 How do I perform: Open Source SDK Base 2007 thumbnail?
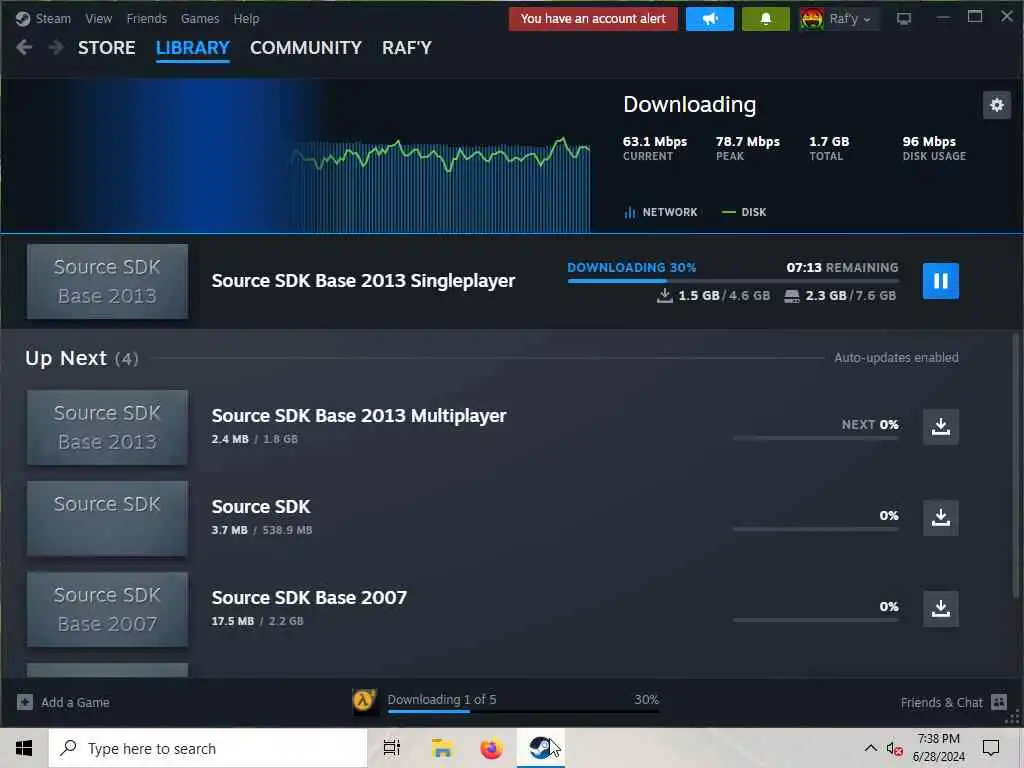(x=107, y=609)
